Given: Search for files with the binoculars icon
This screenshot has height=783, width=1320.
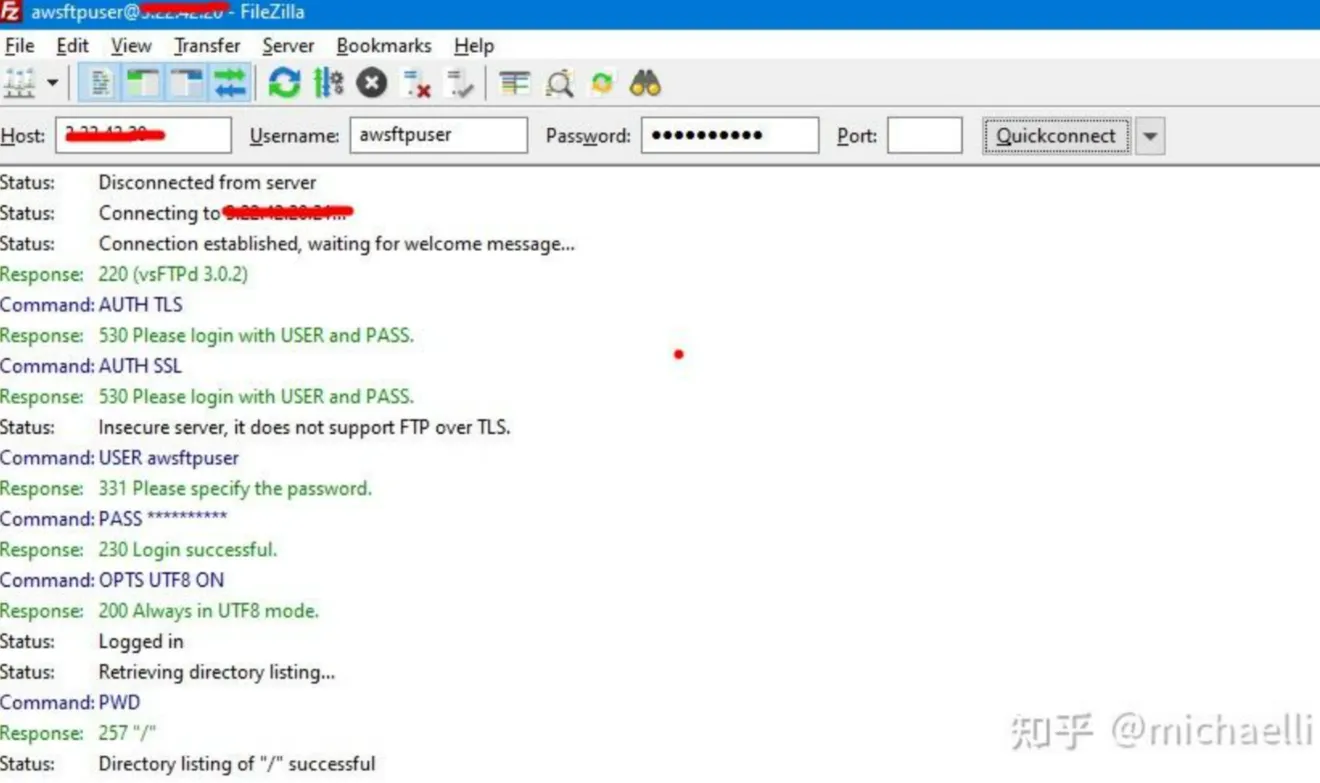Looking at the screenshot, I should pos(645,84).
